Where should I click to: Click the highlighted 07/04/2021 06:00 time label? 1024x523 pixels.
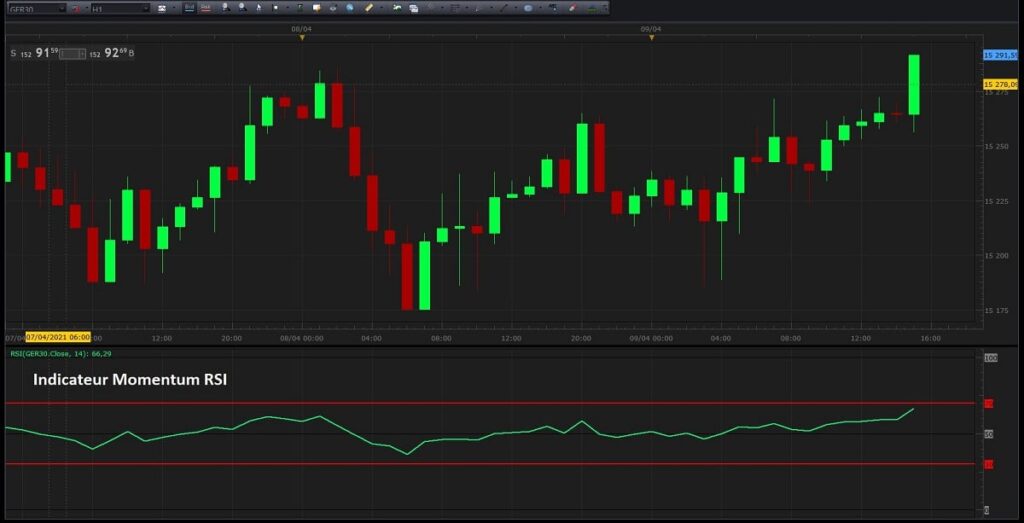(58, 338)
